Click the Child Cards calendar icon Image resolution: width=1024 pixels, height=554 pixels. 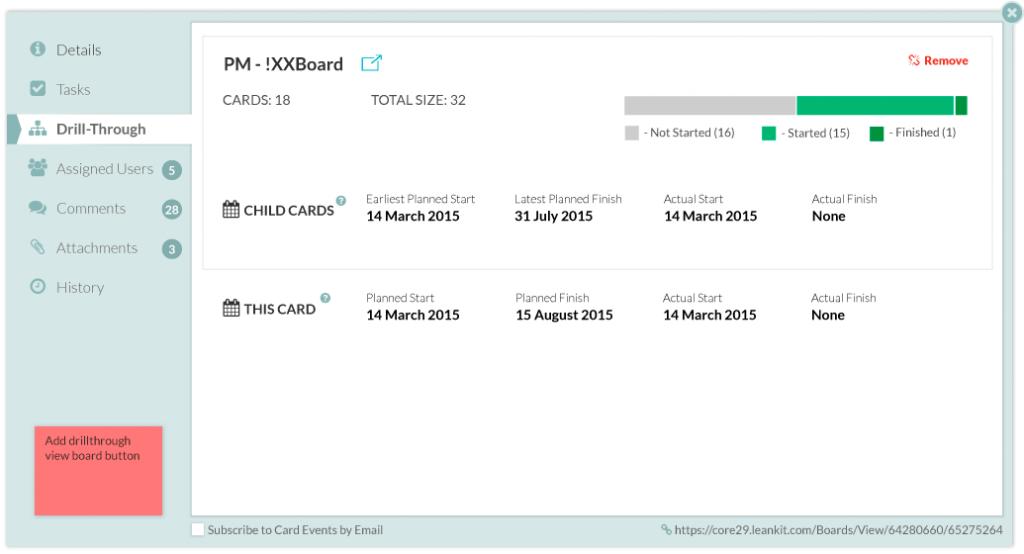231,210
